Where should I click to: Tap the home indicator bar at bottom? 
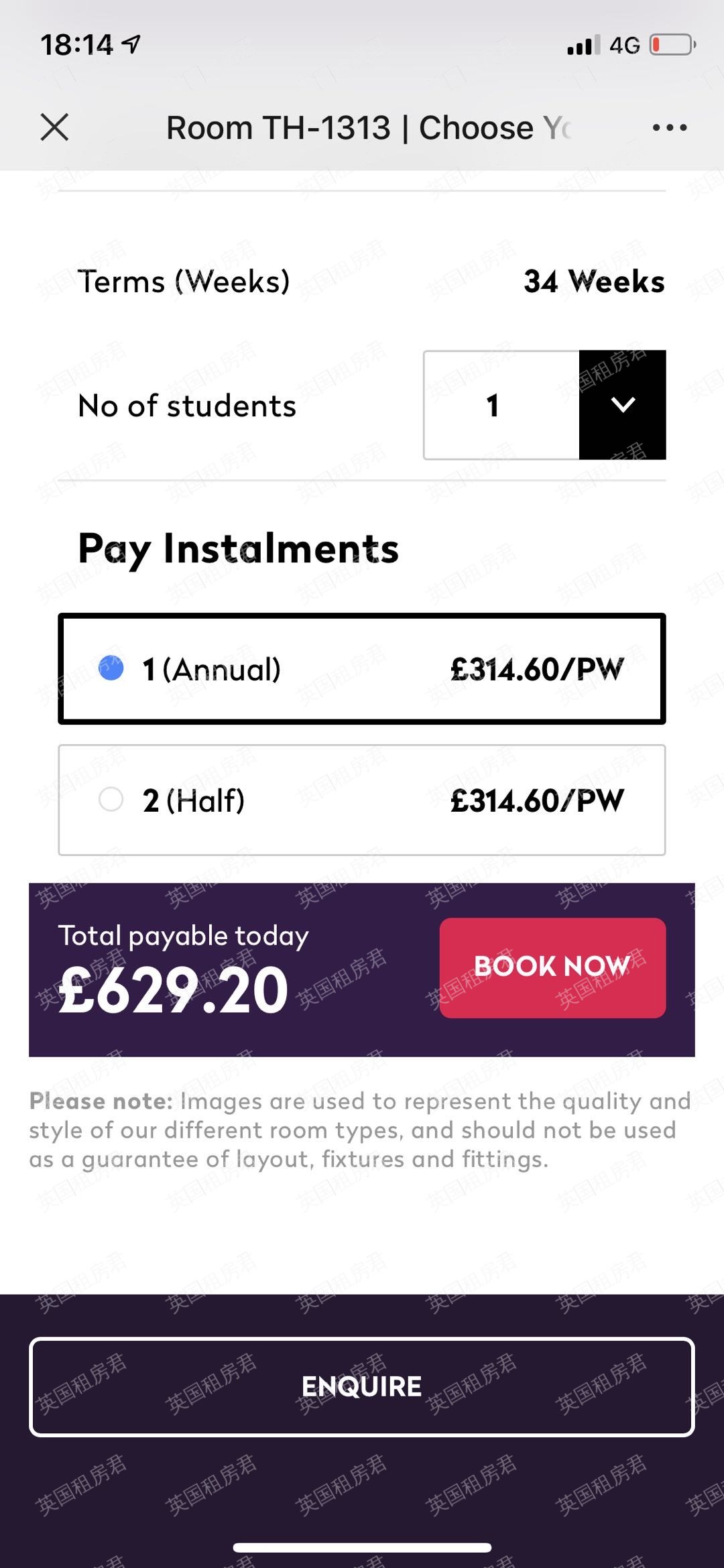362,1547
